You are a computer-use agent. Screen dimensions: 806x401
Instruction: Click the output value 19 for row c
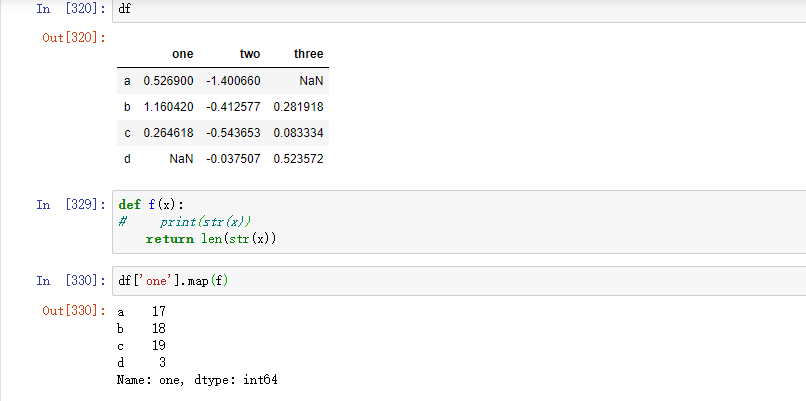point(158,345)
